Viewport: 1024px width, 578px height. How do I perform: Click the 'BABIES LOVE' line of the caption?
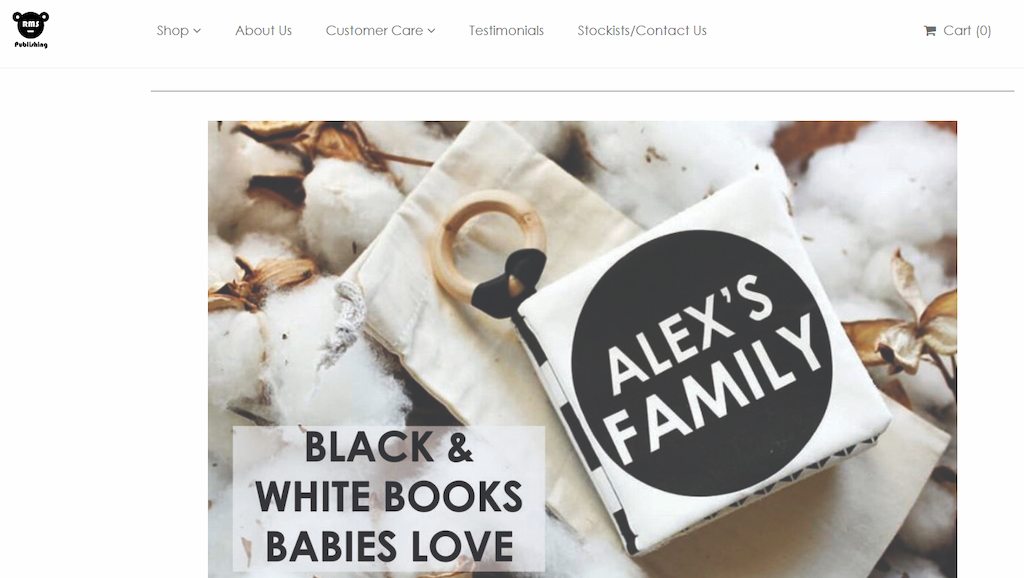(389, 547)
